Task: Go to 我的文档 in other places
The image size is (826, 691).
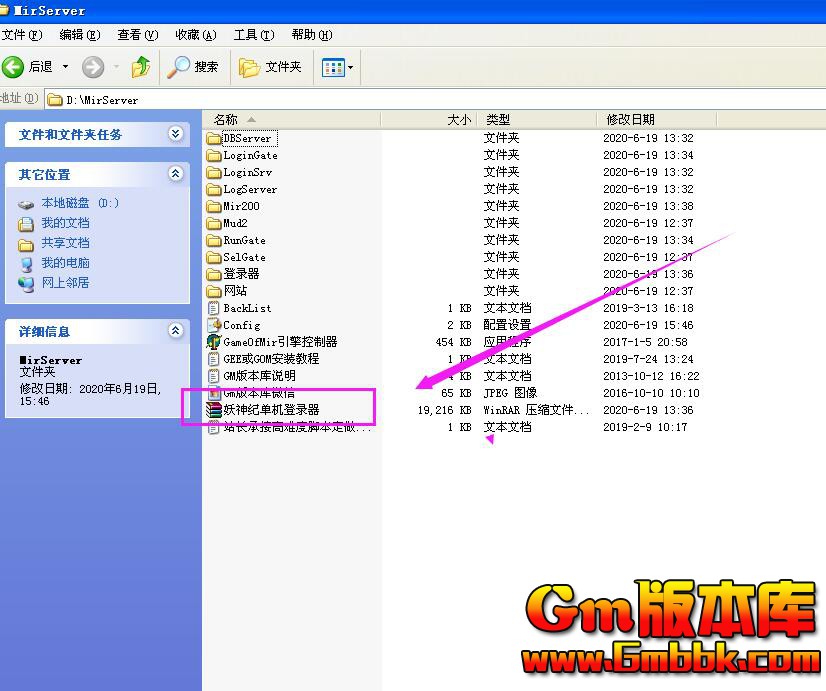Action: (65, 223)
